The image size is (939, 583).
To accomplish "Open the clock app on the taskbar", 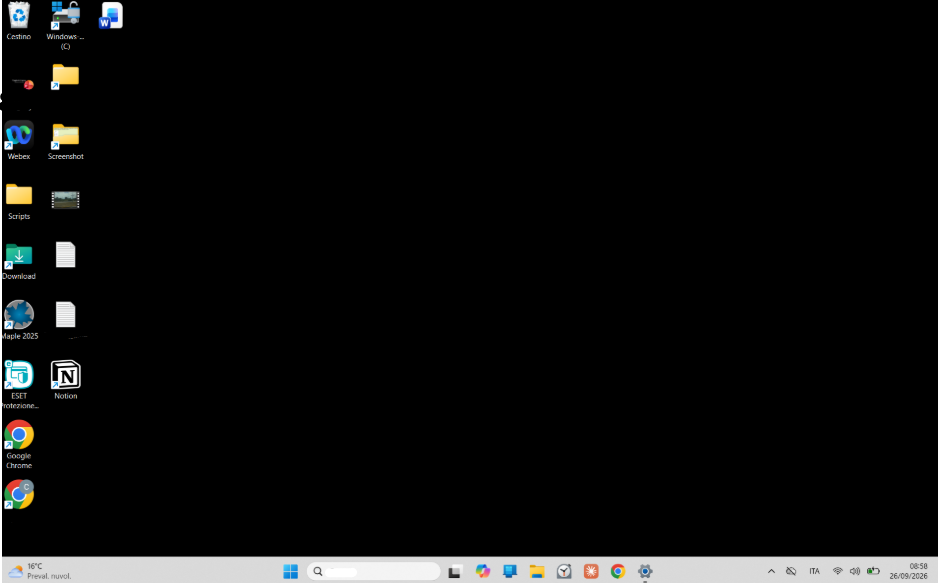I will (x=564, y=572).
